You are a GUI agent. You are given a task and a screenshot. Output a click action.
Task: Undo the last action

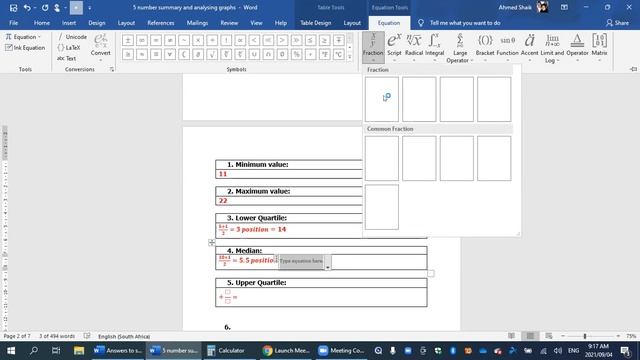tap(27, 7)
